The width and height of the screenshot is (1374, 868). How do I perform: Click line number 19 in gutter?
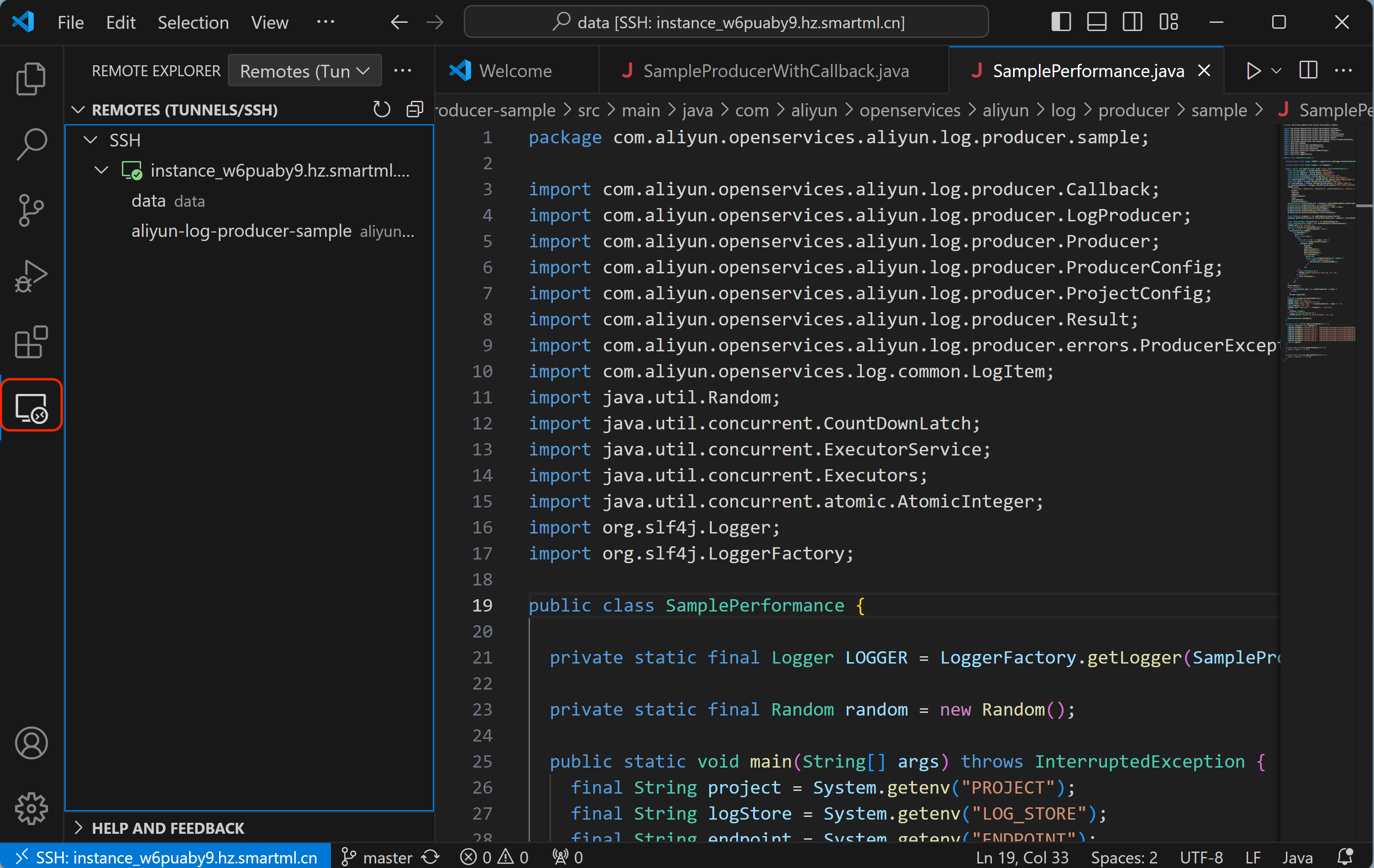pos(482,605)
